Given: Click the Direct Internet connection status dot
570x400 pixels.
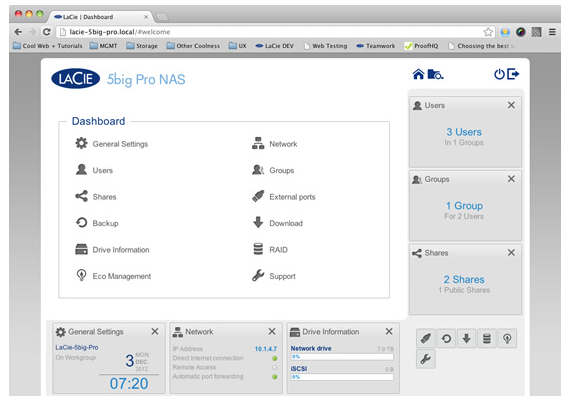Looking at the screenshot, I should click(274, 358).
